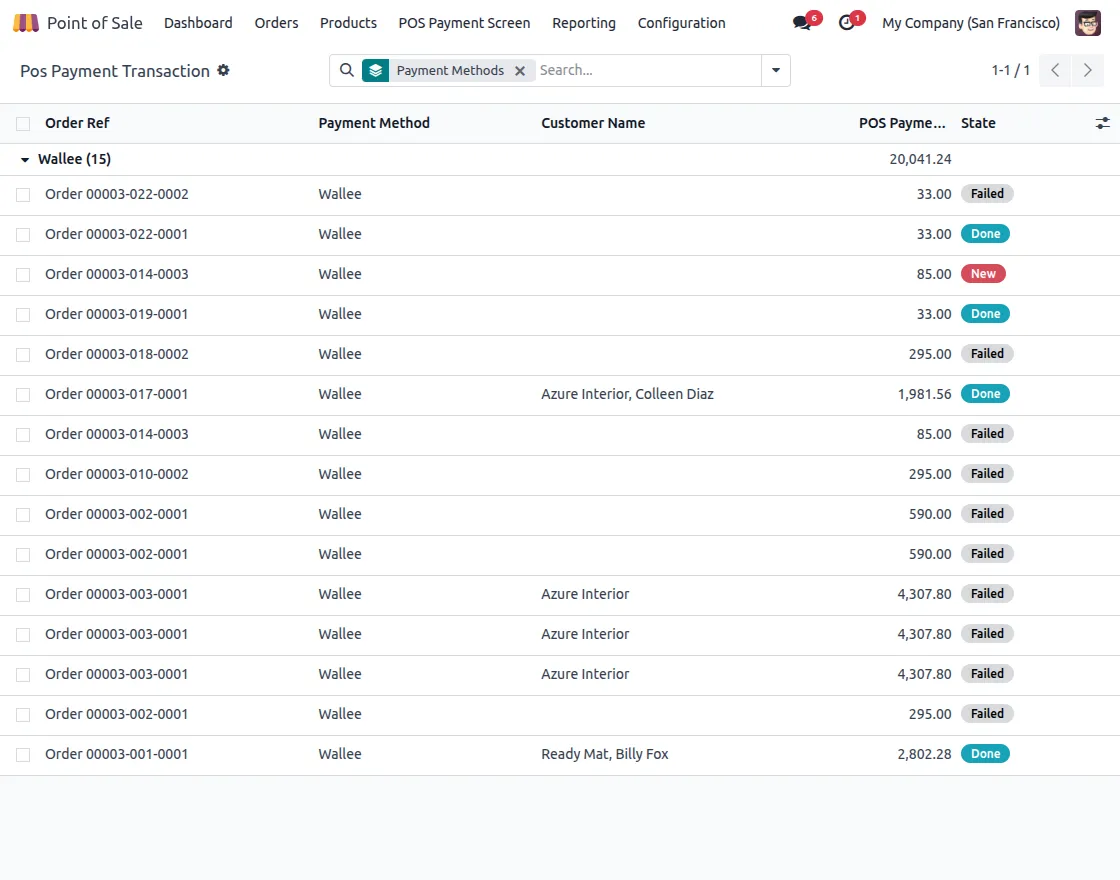Image resolution: width=1120 pixels, height=880 pixels.
Task: Open the Reporting menu
Action: point(584,23)
